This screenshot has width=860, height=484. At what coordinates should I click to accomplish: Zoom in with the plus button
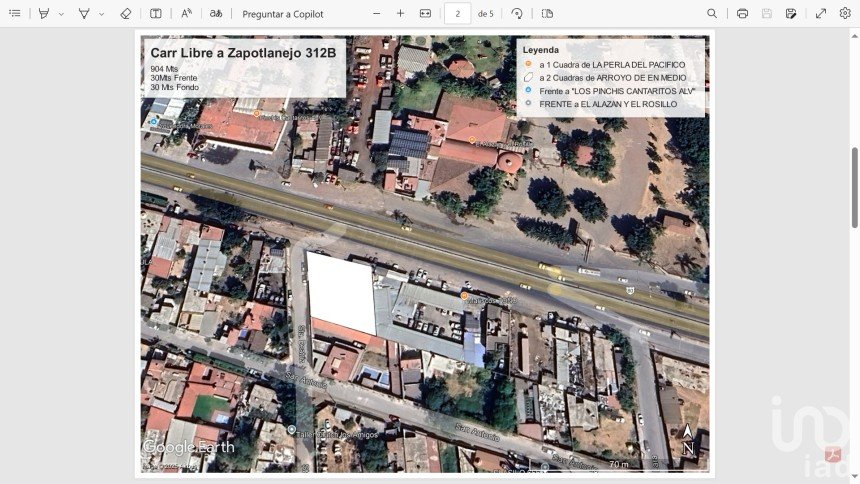pos(400,14)
